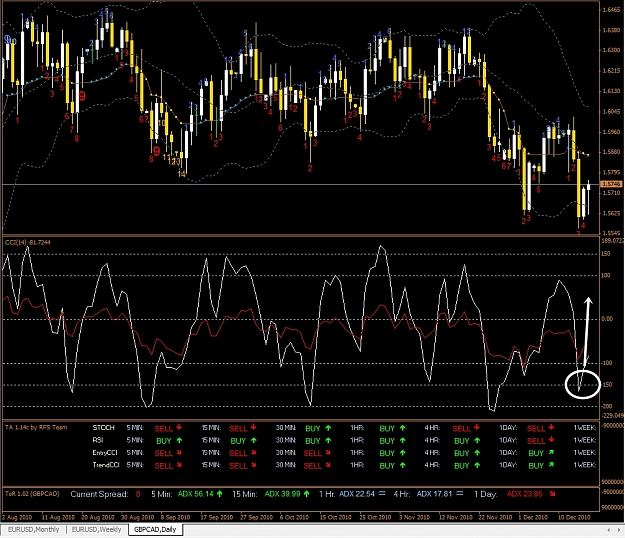625x538 pixels.
Task: Click the left chart-tab scroll arrow
Action: click(x=608, y=530)
